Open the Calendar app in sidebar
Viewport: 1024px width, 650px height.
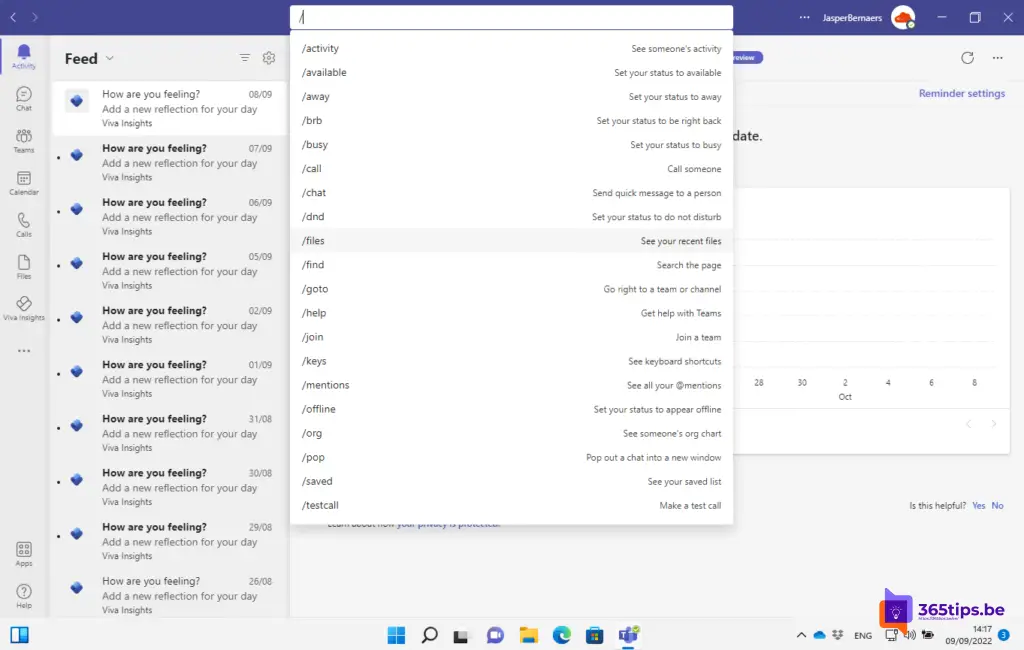[x=24, y=182]
